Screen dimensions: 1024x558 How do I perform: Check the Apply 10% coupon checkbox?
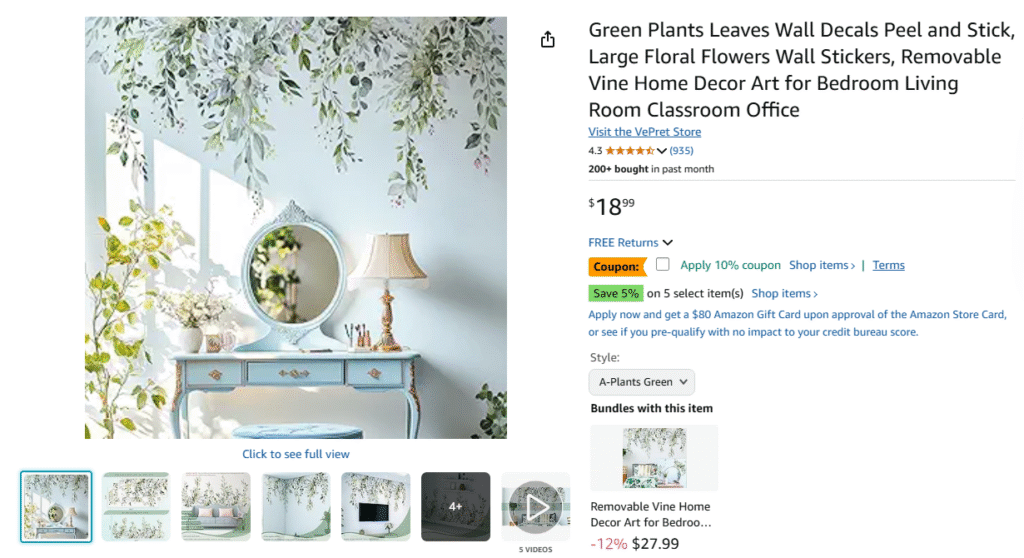663,264
